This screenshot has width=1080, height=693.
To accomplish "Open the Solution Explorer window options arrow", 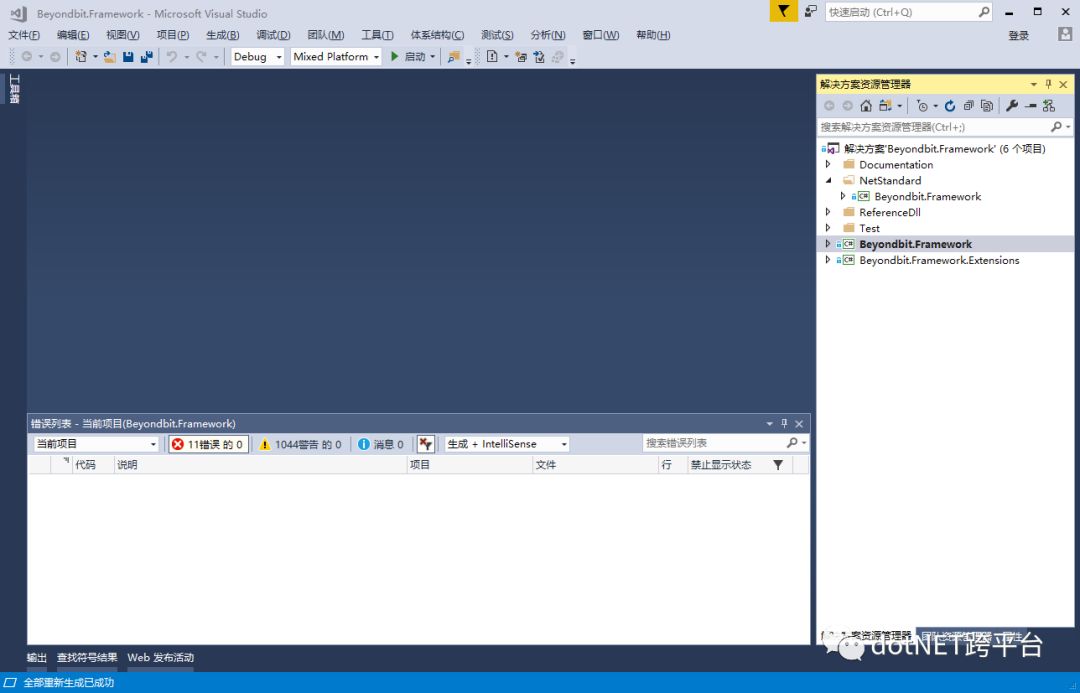I will [x=1033, y=84].
